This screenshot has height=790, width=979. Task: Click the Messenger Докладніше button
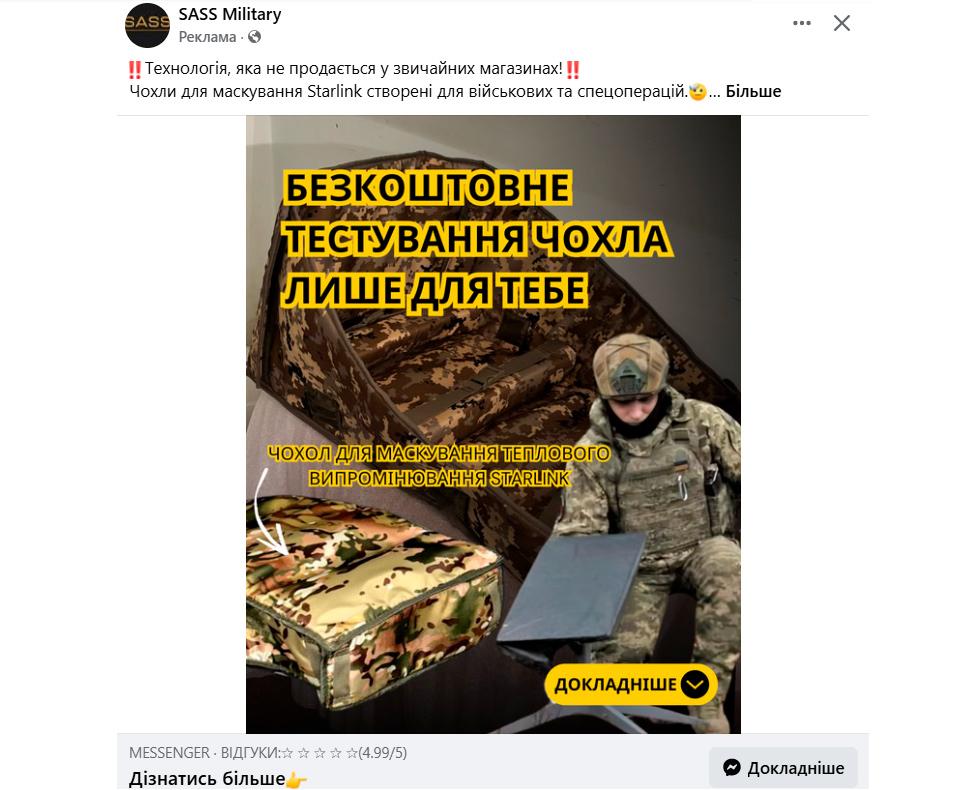pos(784,768)
